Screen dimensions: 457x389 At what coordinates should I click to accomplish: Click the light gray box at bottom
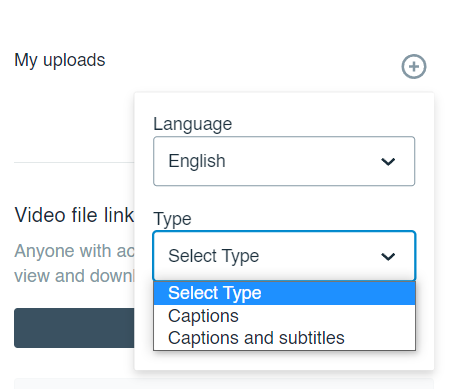click(224, 384)
